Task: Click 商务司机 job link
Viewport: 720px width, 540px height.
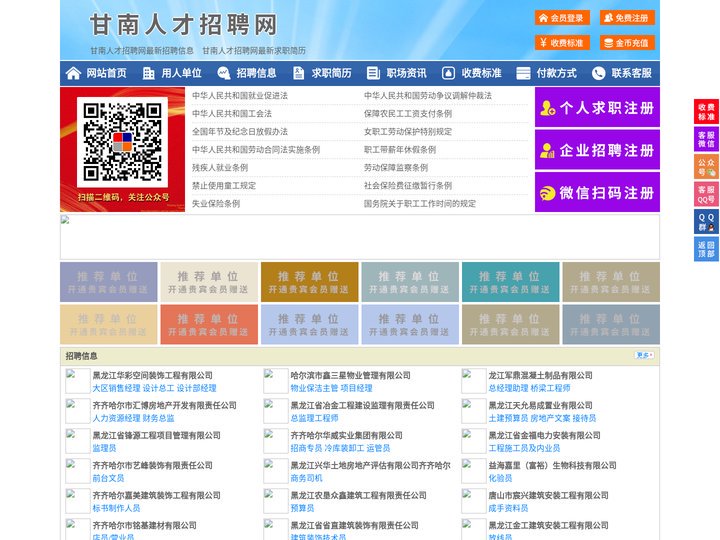Action: point(306,478)
